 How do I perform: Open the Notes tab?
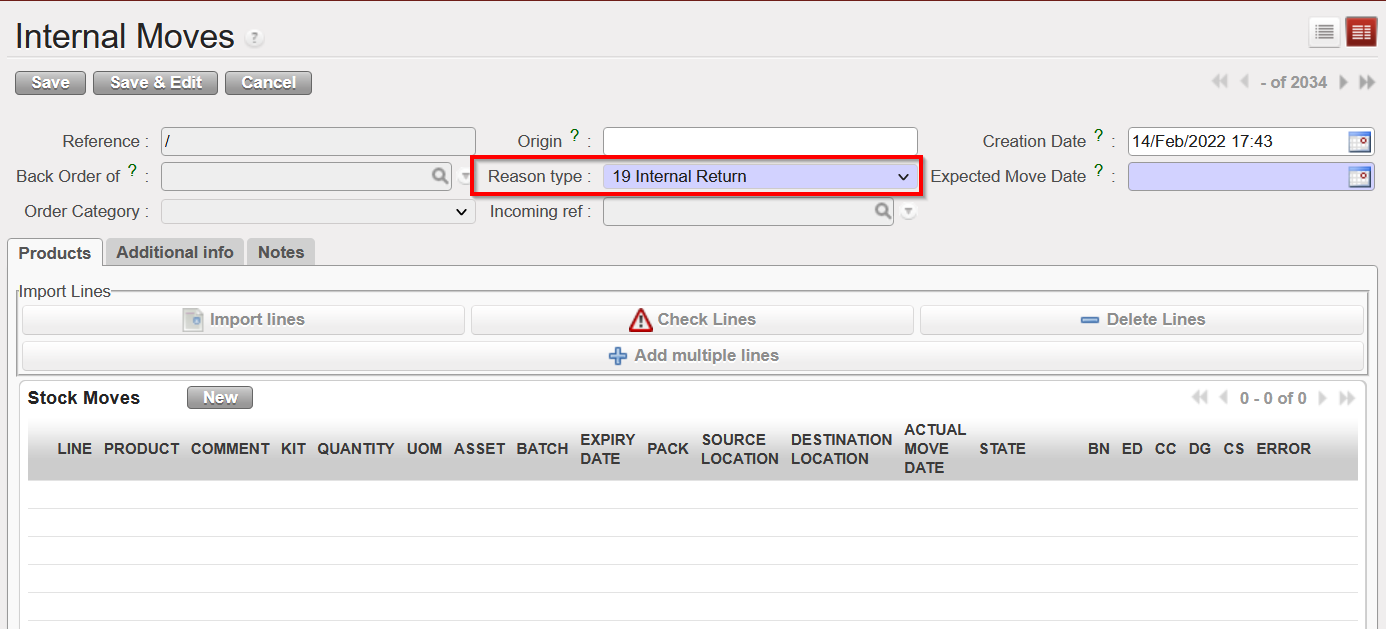tap(281, 252)
